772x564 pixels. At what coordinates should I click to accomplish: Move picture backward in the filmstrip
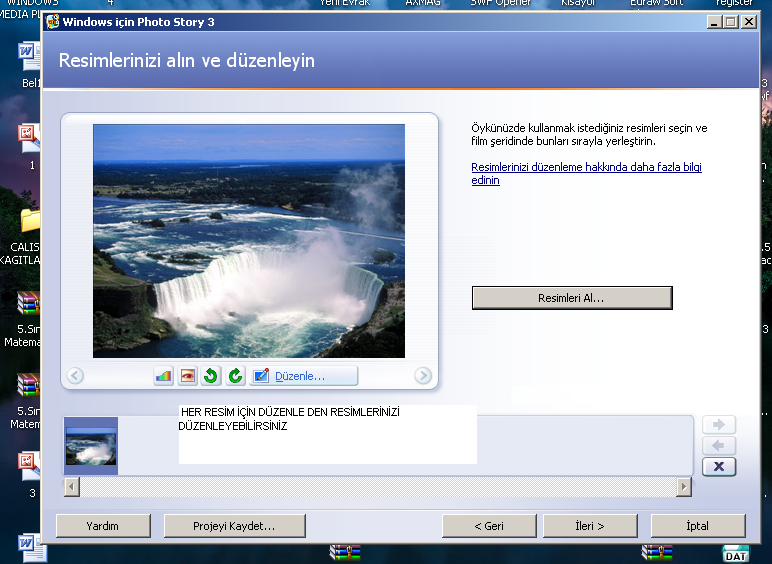click(719, 446)
